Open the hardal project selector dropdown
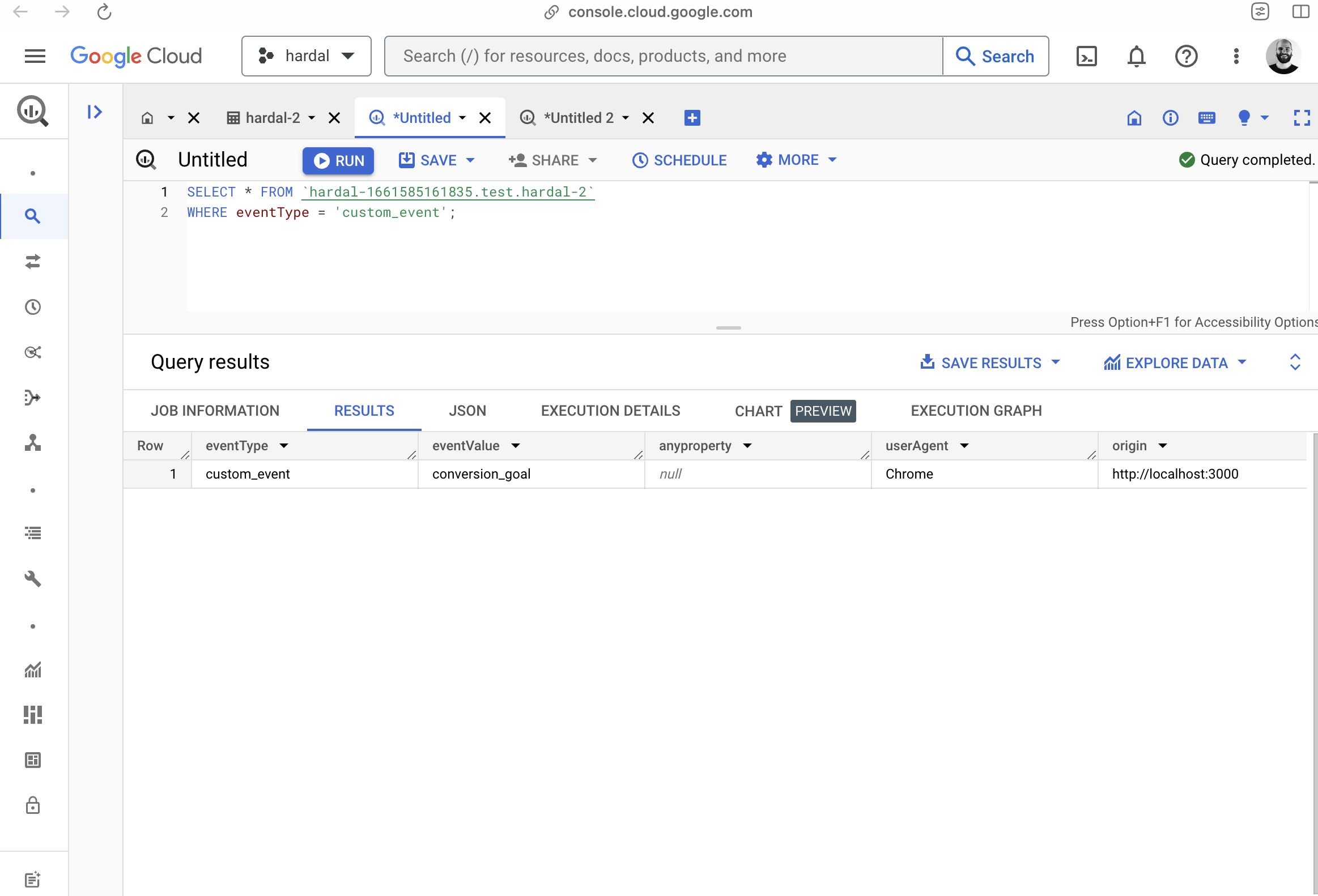Viewport: 1318px width, 896px height. point(306,56)
